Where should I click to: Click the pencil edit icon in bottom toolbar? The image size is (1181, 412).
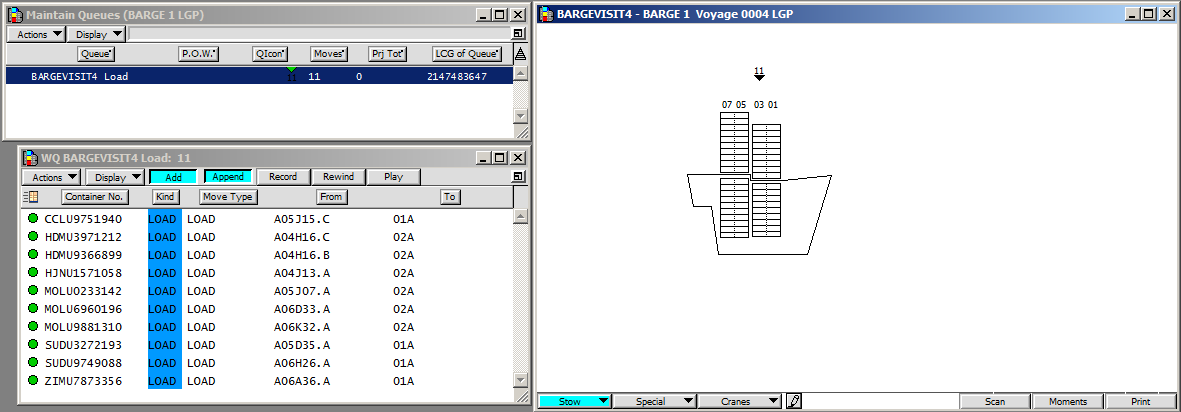click(x=794, y=401)
